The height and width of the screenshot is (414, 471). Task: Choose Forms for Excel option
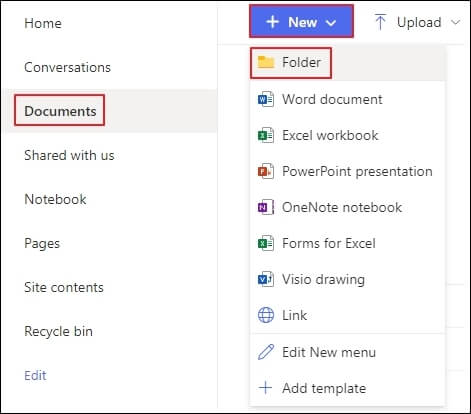pyautogui.click(x=347, y=243)
